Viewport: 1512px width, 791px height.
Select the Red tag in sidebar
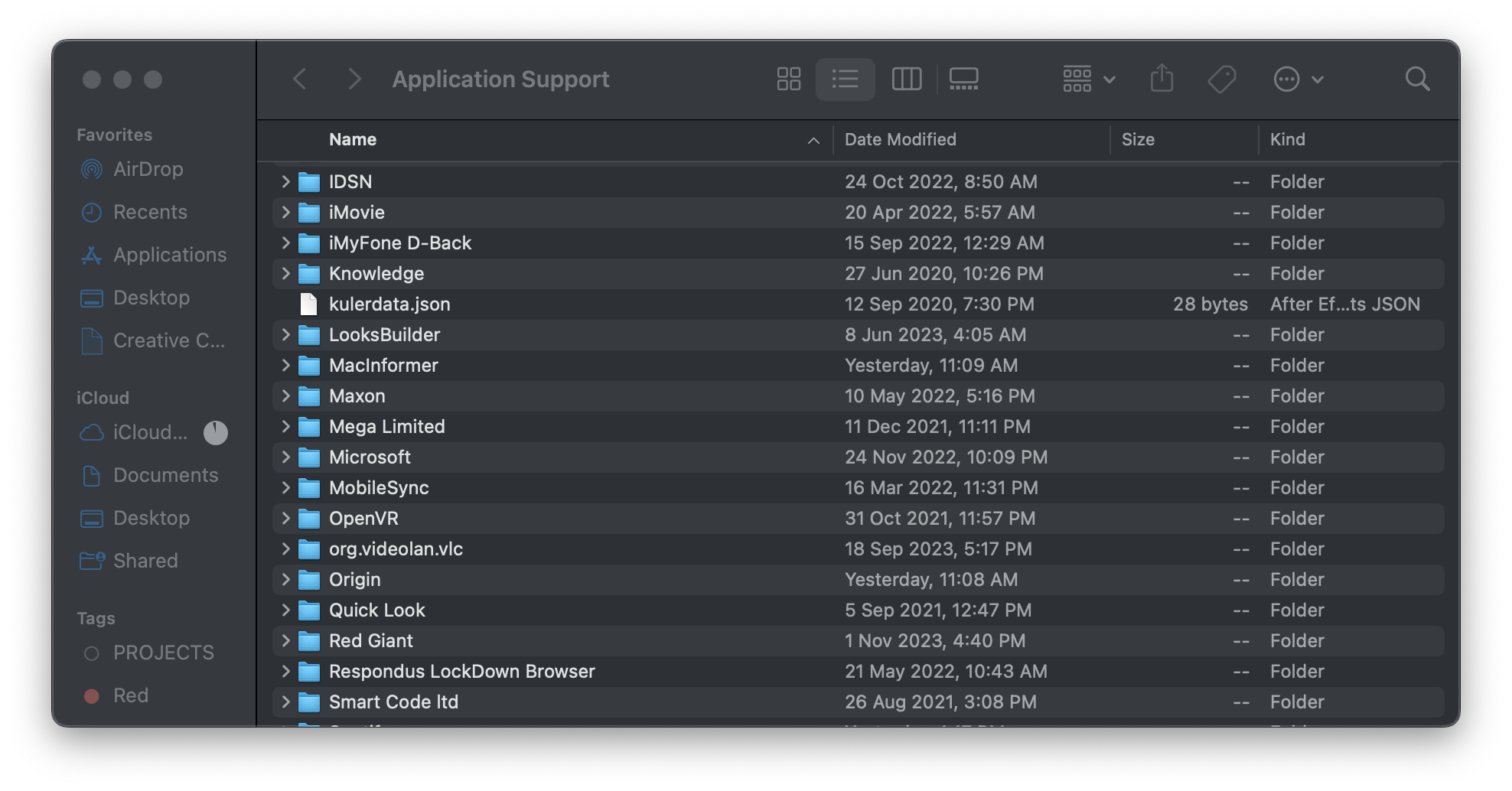(130, 695)
